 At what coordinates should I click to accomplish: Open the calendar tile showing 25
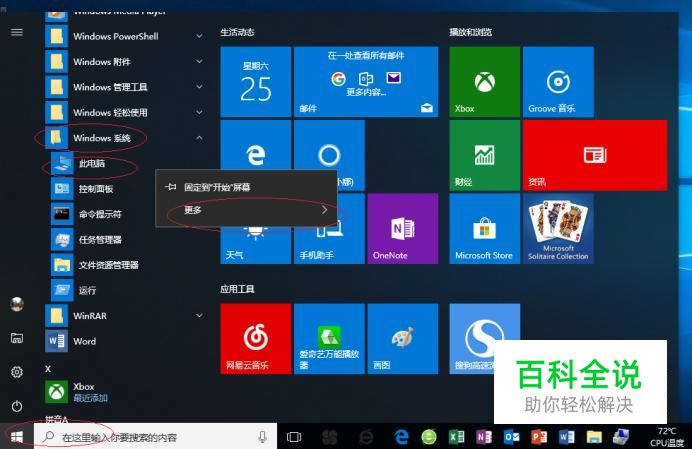[256, 82]
